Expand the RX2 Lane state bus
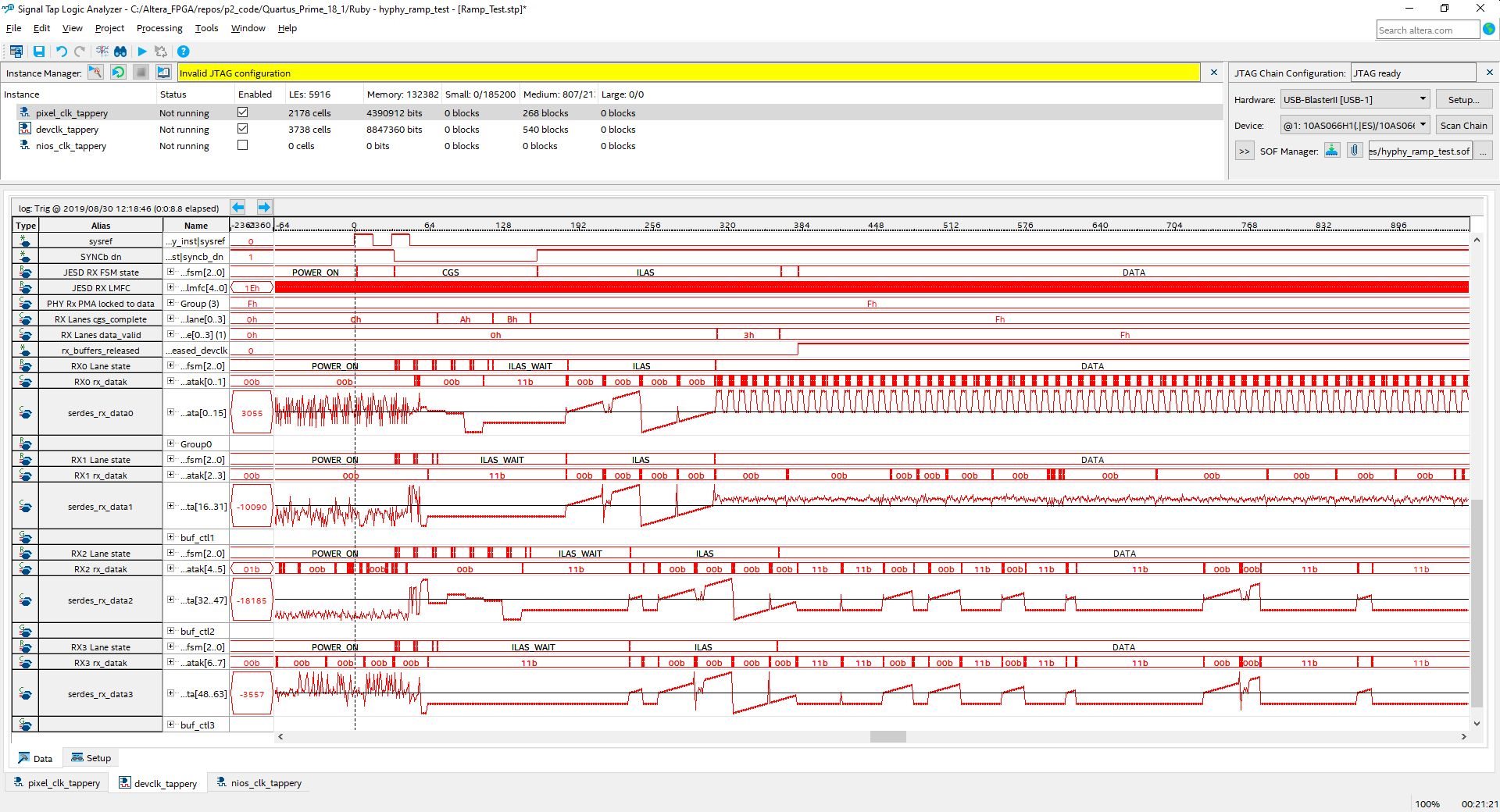1500x812 pixels. coord(170,553)
